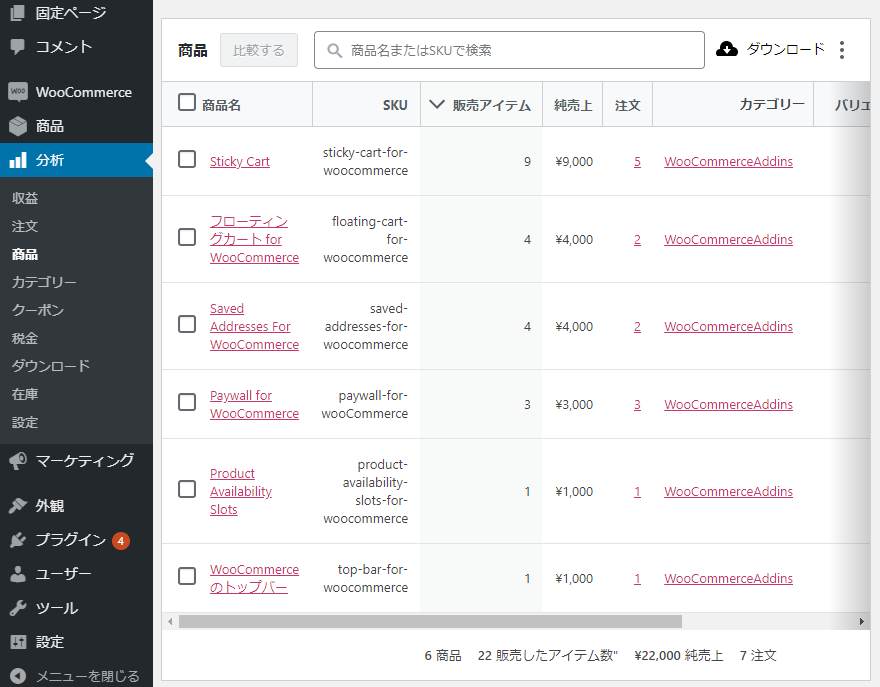Click the download cloud icon

(x=727, y=49)
